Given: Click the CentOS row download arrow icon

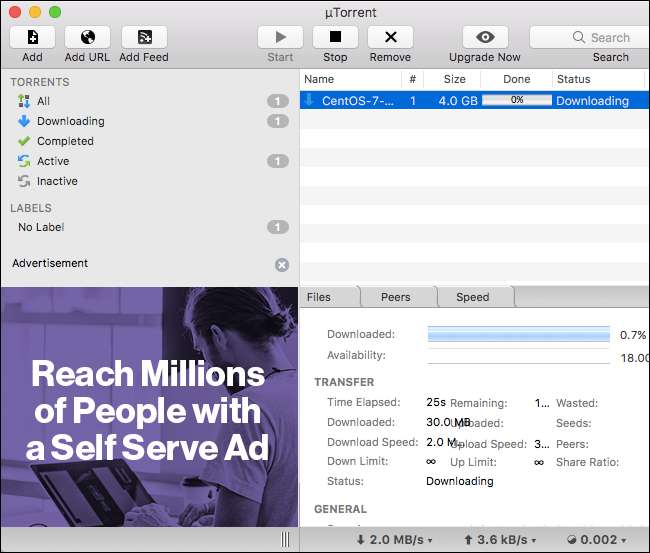Looking at the screenshot, I should tap(309, 100).
